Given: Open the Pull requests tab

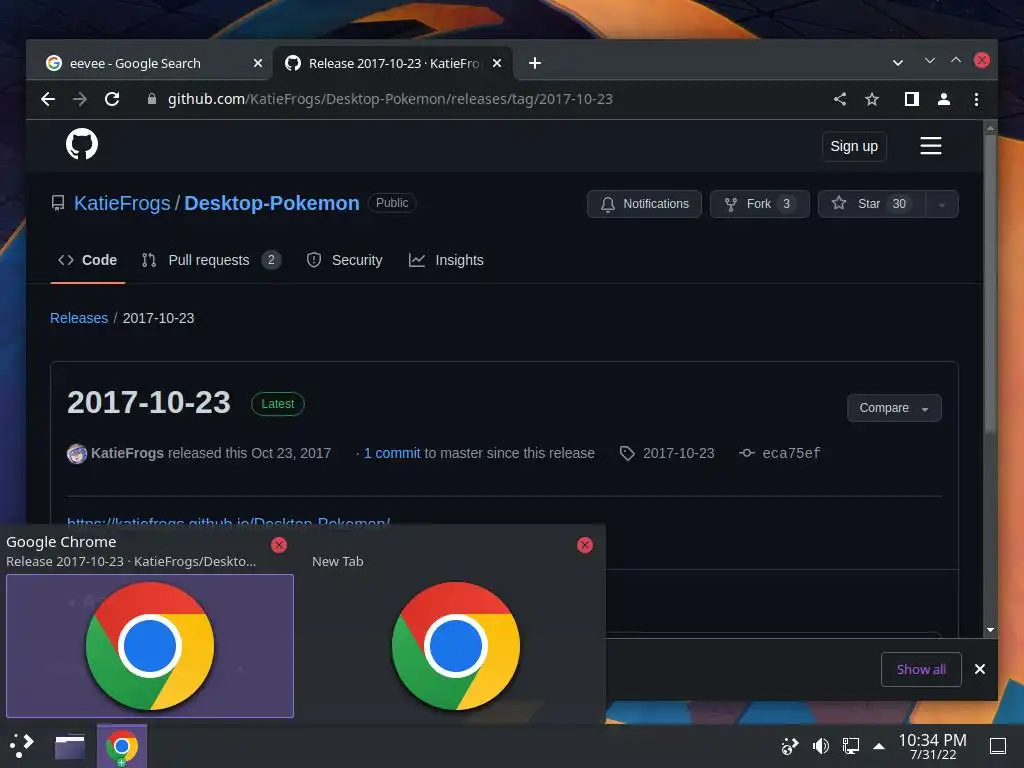Looking at the screenshot, I should point(211,260).
